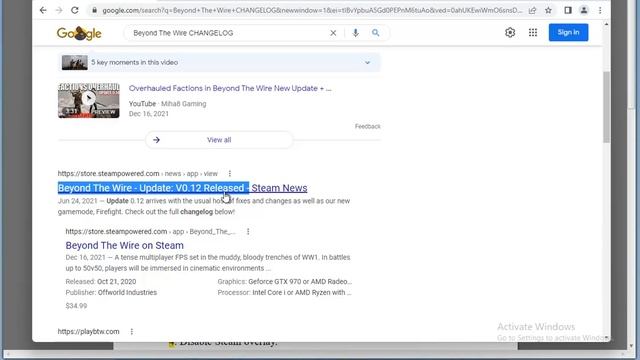Play the Overhauled Factions video thumbnail
This screenshot has height=360, width=640.
pyautogui.click(x=89, y=100)
